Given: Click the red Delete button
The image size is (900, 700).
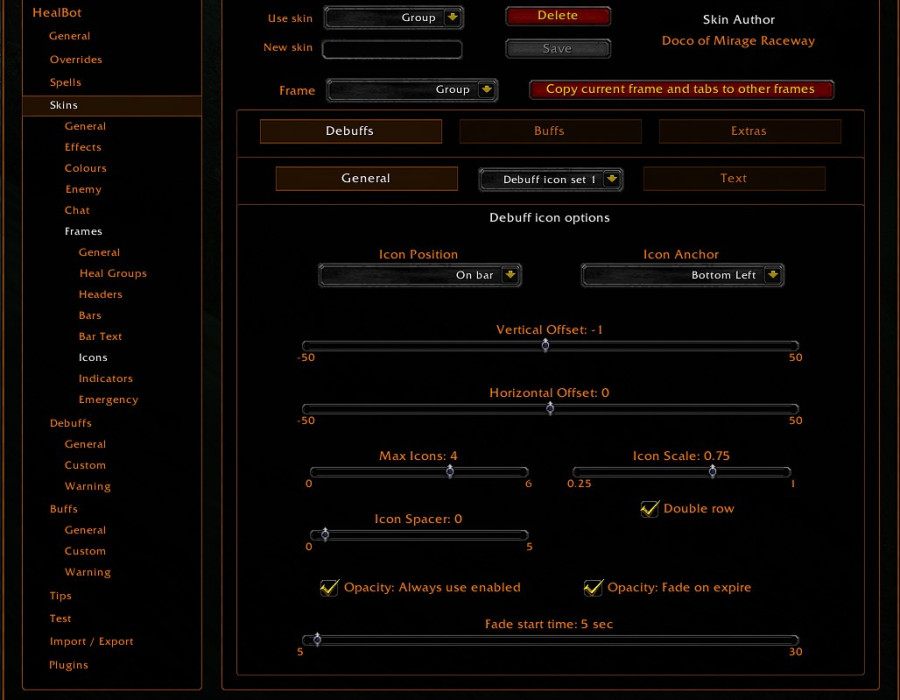Looking at the screenshot, I should (558, 16).
